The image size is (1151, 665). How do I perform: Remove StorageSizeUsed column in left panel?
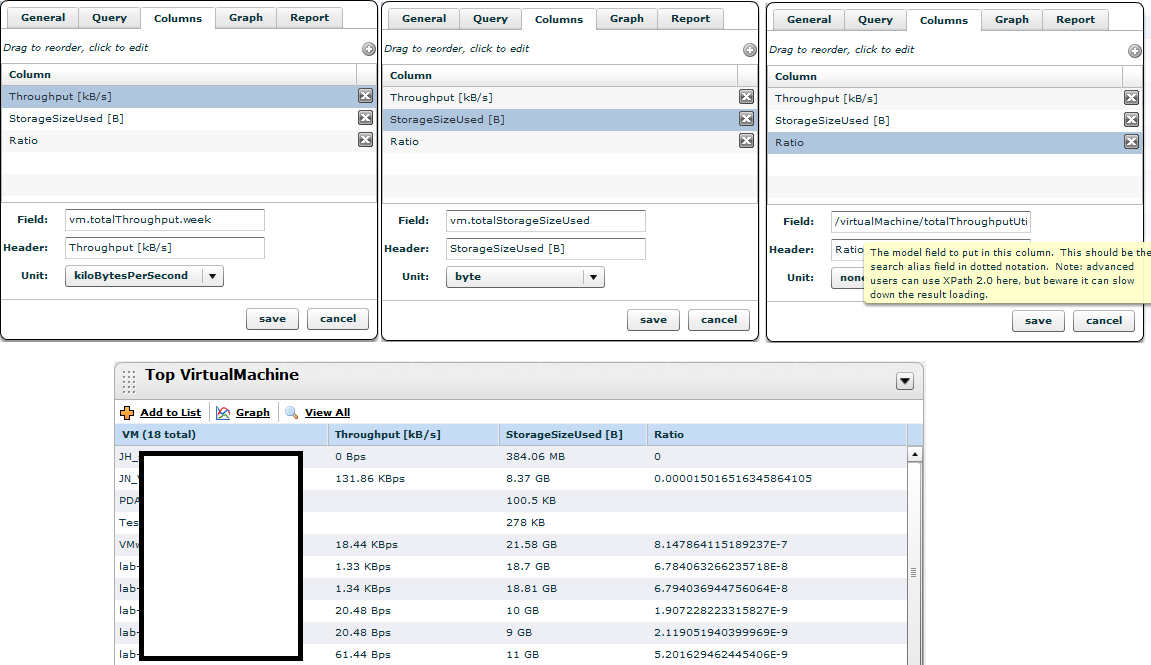click(x=365, y=118)
